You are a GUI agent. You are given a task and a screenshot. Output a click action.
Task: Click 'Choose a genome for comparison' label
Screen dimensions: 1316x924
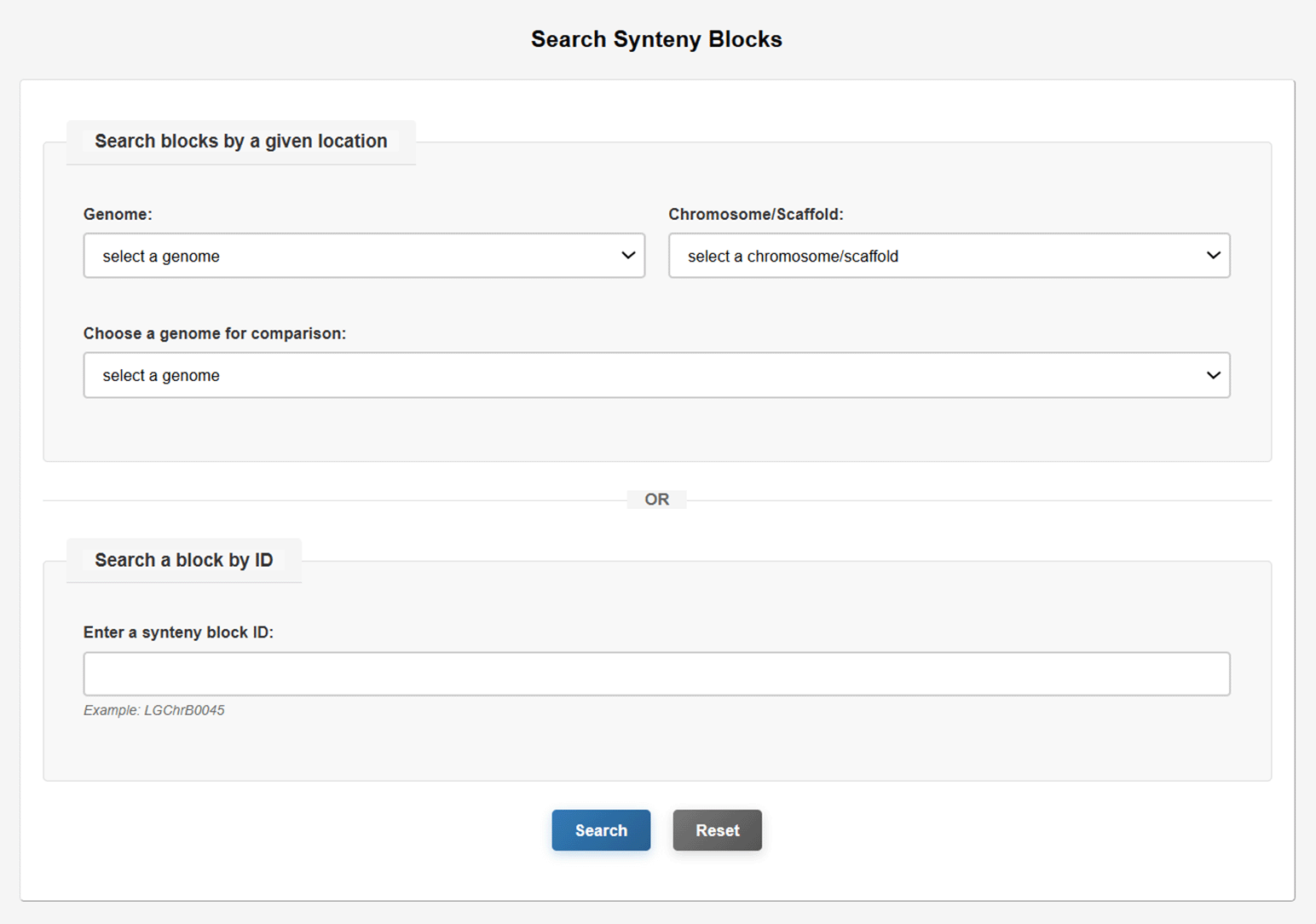coord(215,334)
